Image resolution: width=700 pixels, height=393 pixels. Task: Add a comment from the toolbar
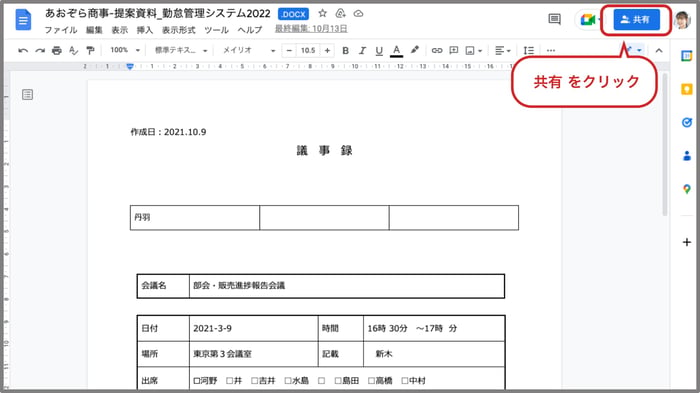[454, 50]
